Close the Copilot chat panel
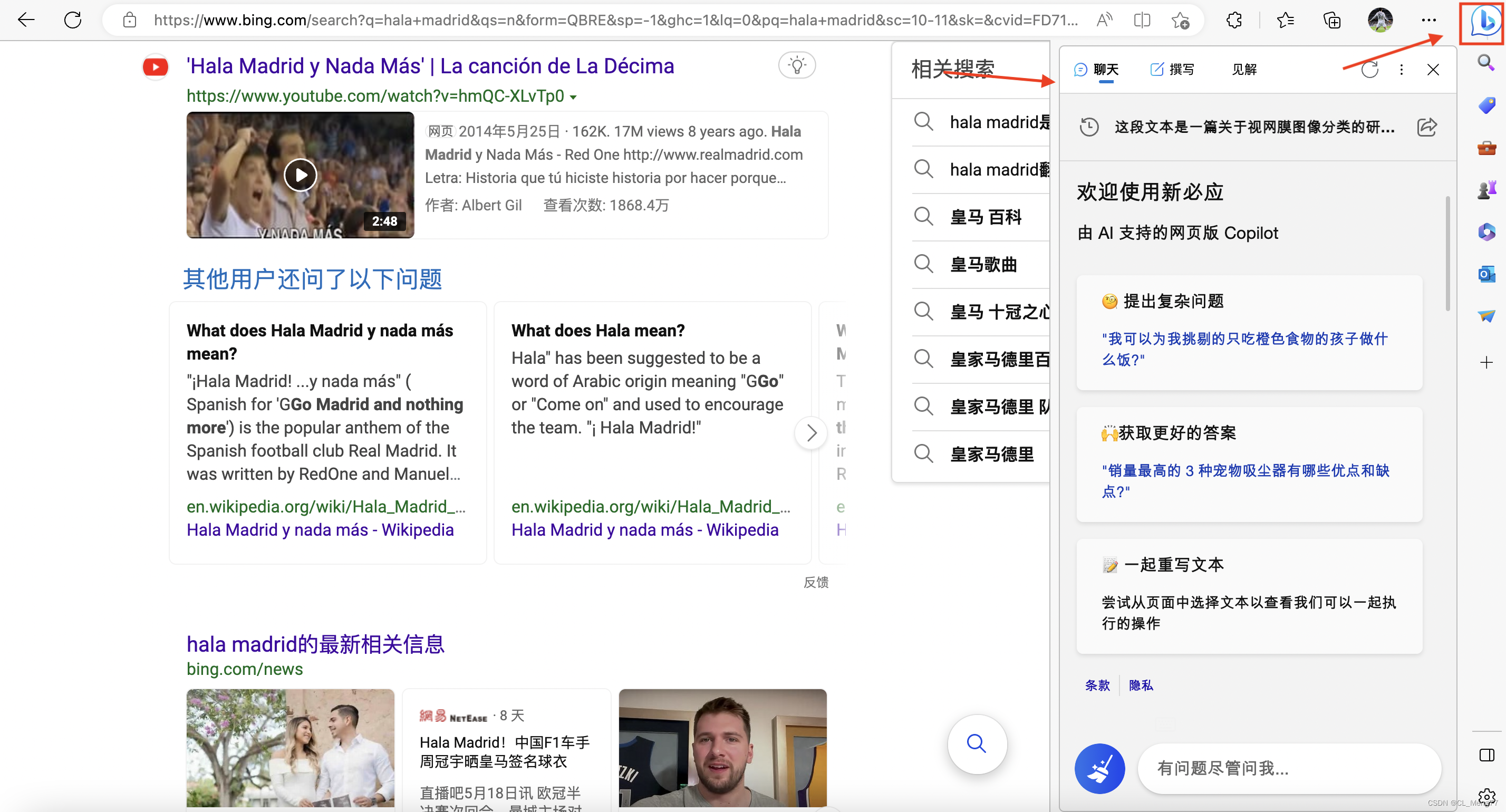The width and height of the screenshot is (1506, 812). pyautogui.click(x=1433, y=70)
